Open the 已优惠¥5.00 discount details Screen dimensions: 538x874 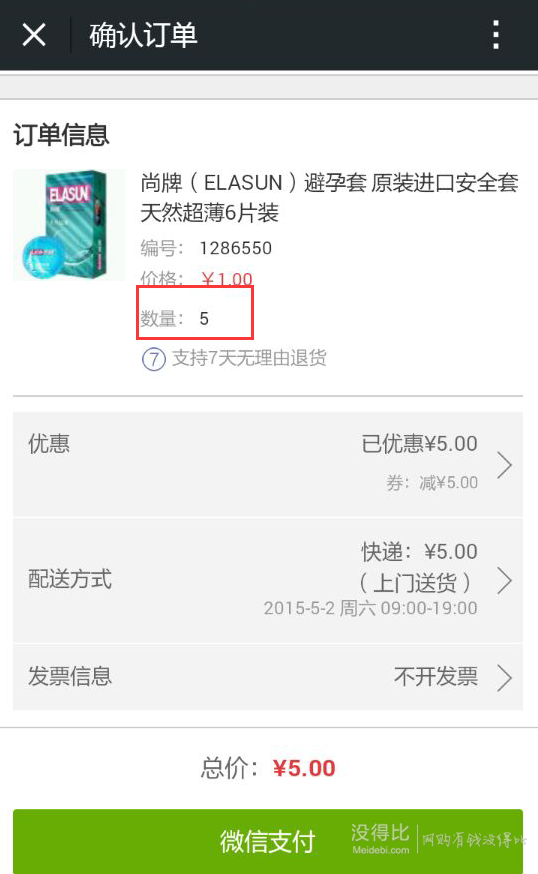[x=419, y=444]
